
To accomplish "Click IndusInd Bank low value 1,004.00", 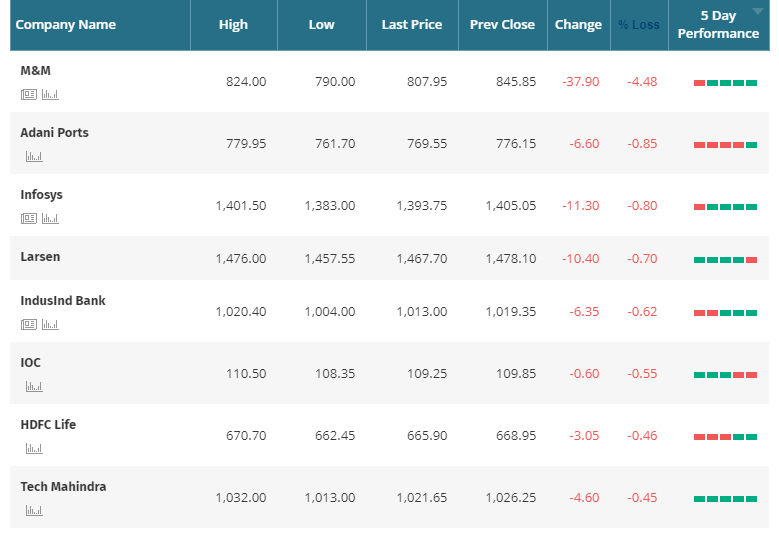I will pyautogui.click(x=330, y=312).
